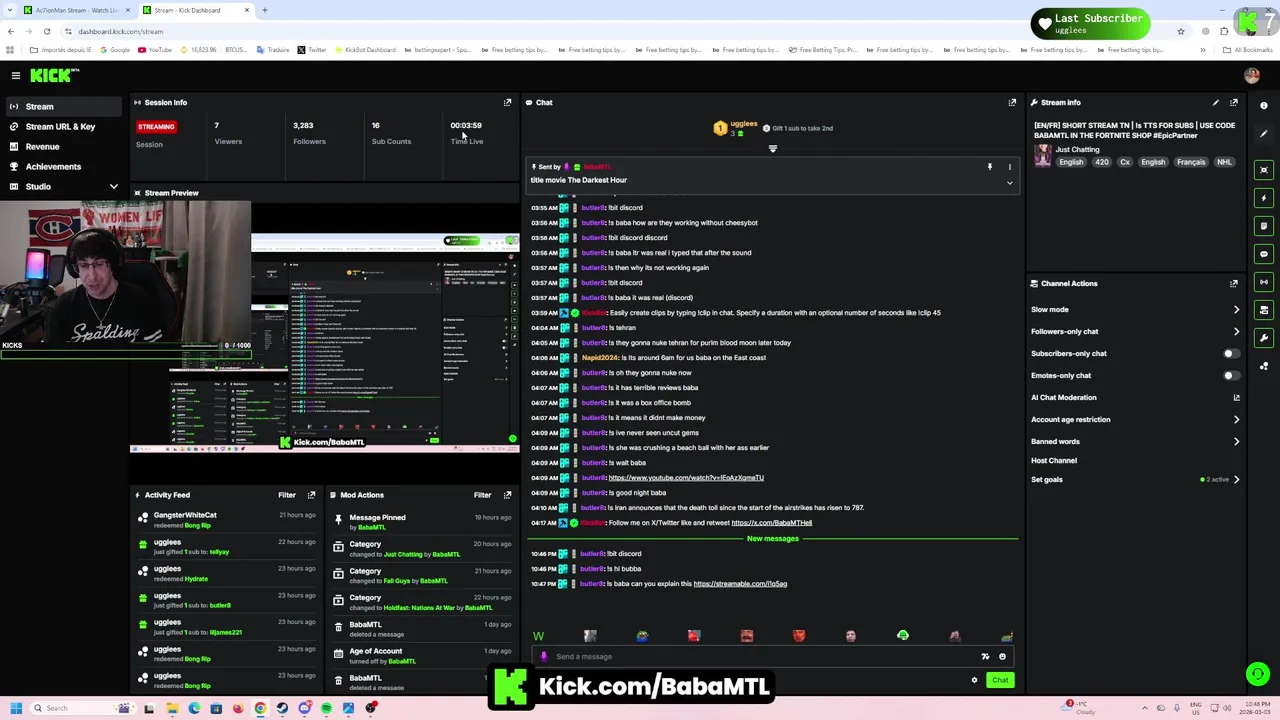Pop out the Activity Feed panel
This screenshot has width=1280, height=720.
click(x=311, y=495)
